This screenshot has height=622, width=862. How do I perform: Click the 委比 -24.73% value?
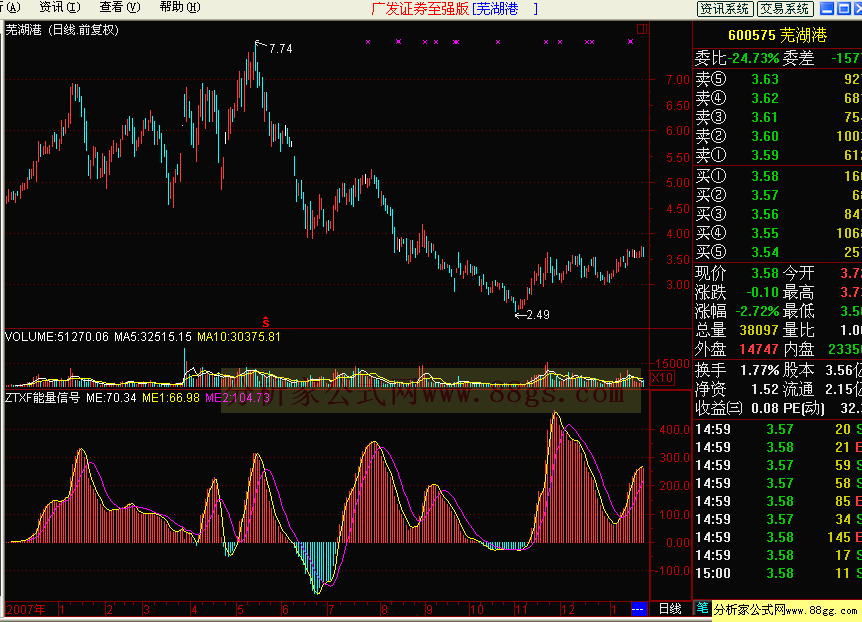point(753,58)
